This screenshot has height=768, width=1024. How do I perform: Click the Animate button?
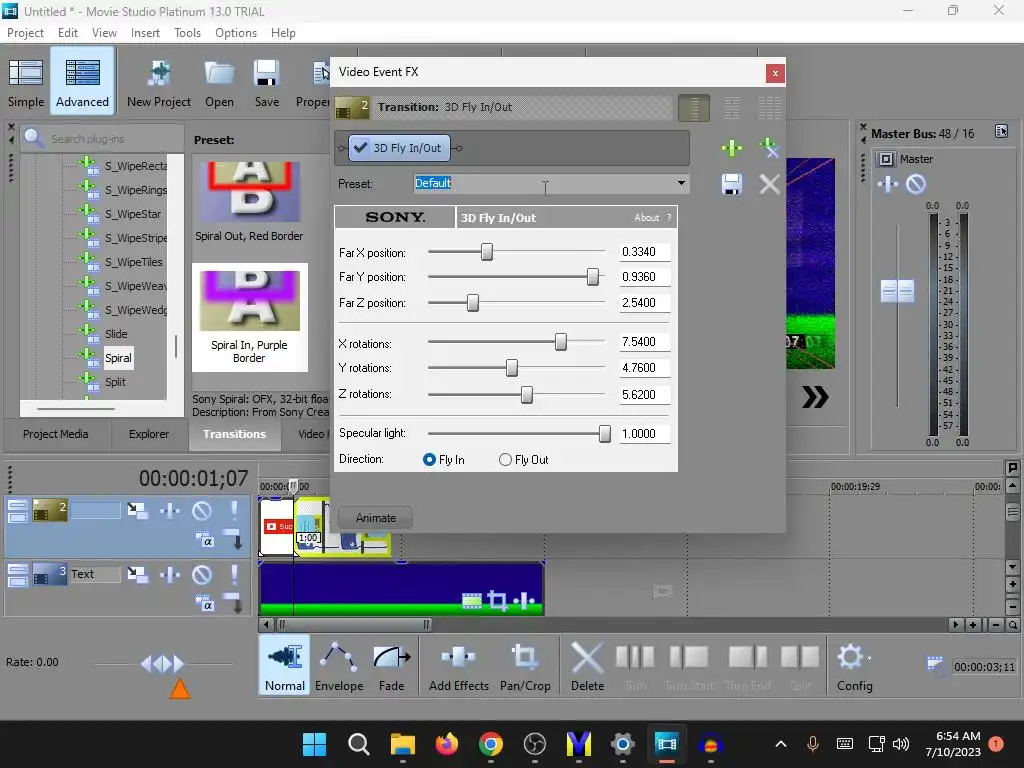(x=376, y=518)
